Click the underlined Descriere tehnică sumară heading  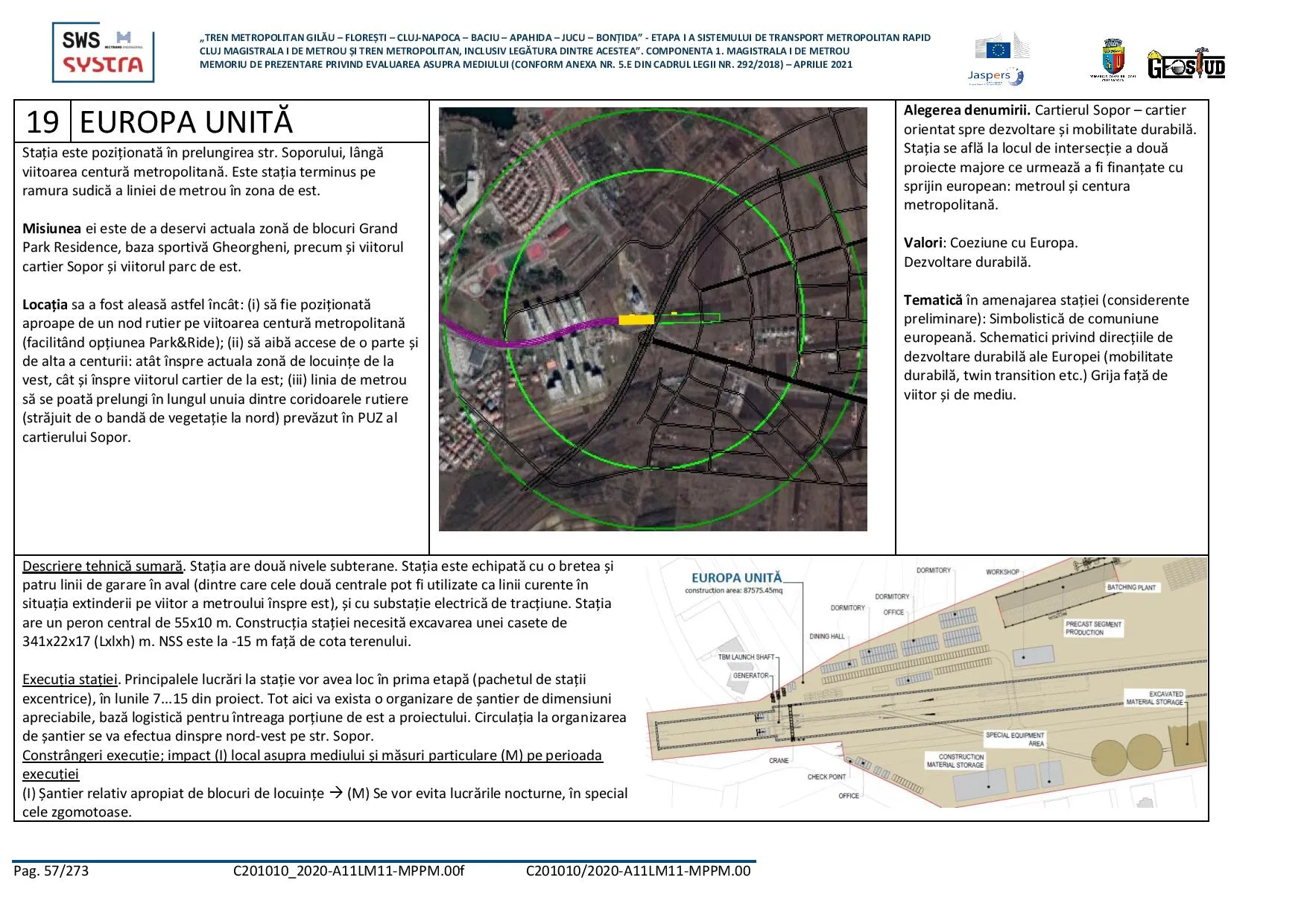(102, 566)
